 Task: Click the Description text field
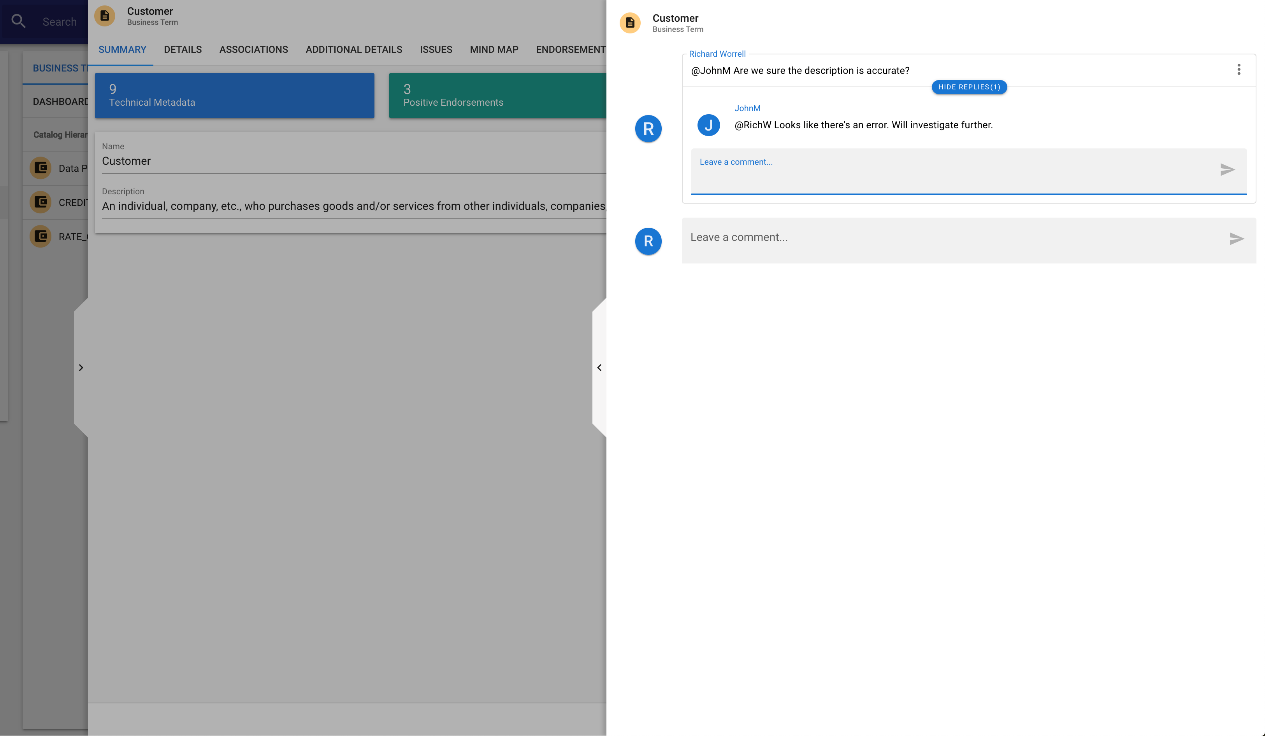[x=354, y=201]
